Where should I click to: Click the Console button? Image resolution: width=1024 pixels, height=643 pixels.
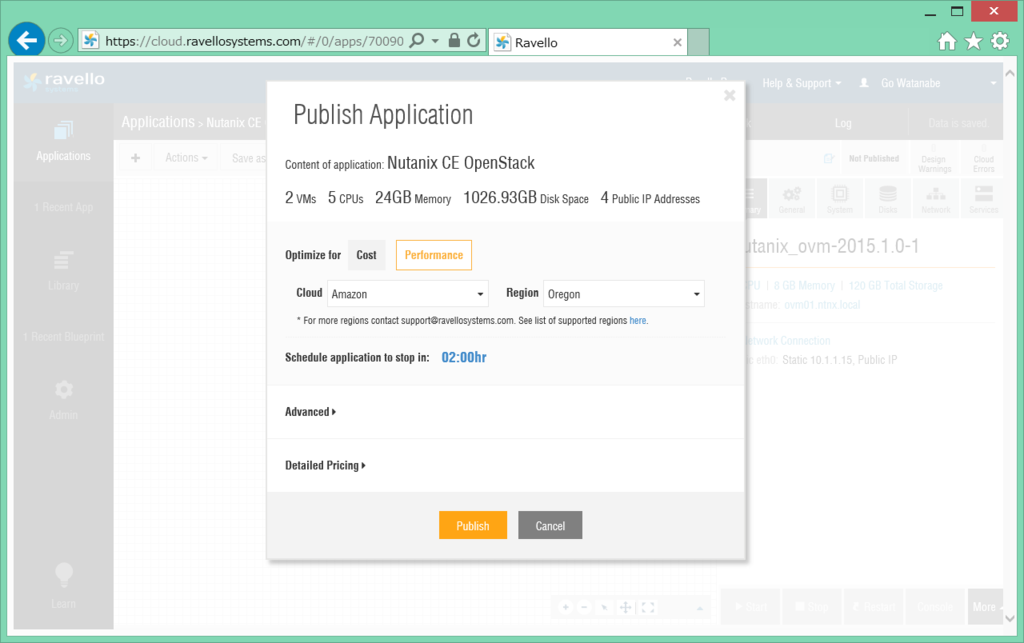pyautogui.click(x=935, y=606)
